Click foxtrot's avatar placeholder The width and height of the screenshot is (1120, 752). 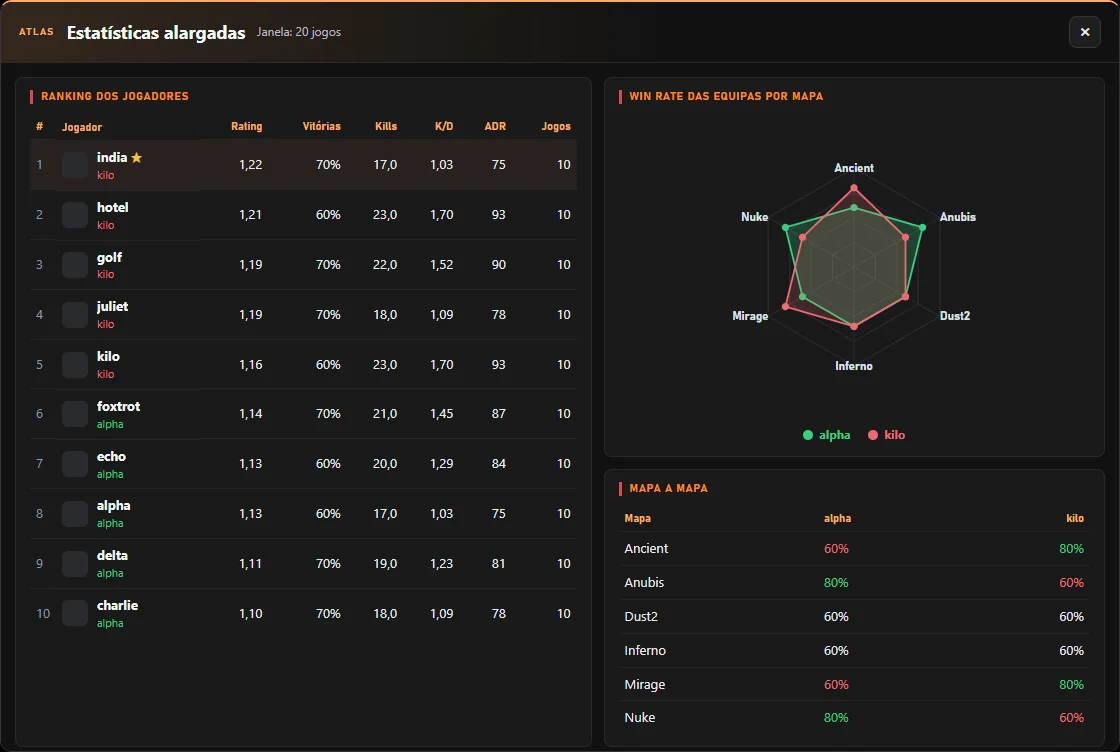(75, 414)
